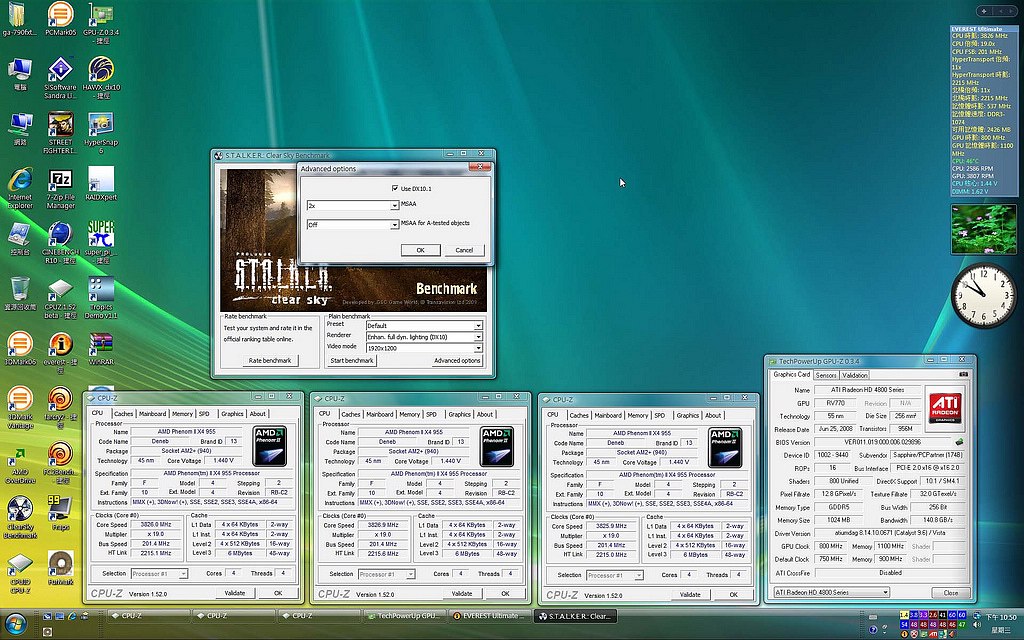
Task: Select the 3DMark06 desktop icon
Action: (x=20, y=348)
